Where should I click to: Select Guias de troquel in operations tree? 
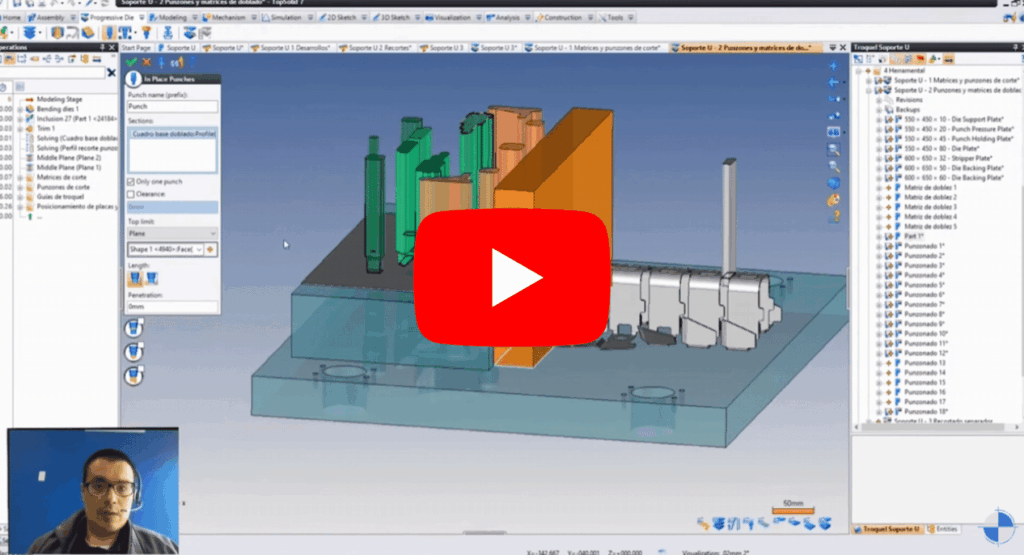pos(60,197)
